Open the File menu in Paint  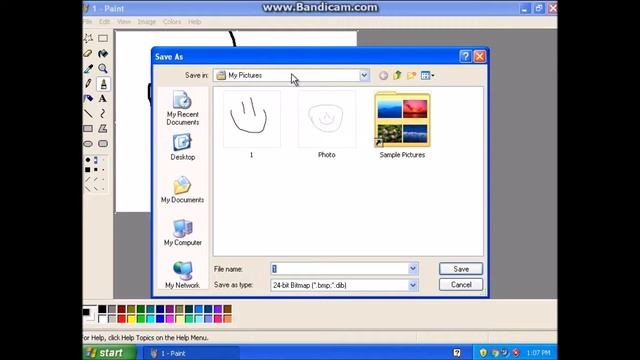click(x=88, y=22)
